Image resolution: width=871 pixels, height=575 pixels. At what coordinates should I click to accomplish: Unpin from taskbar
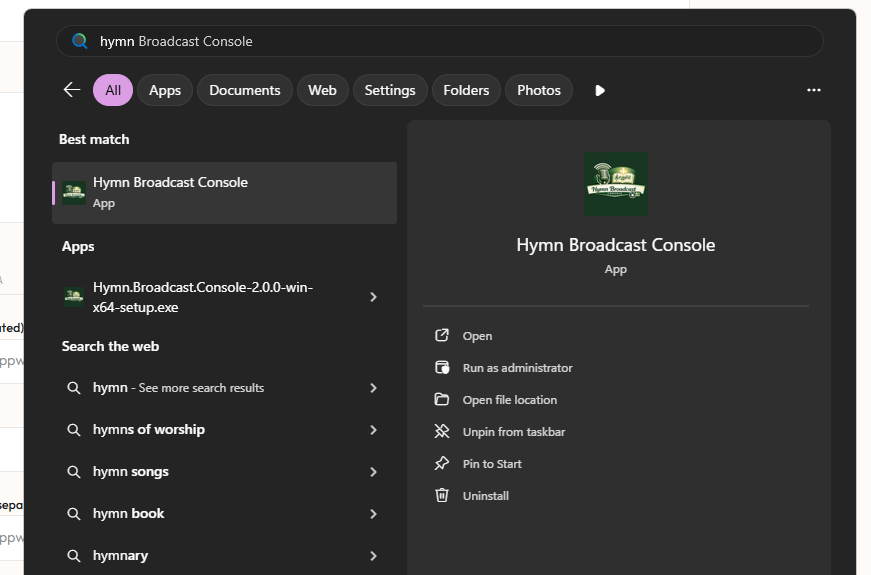pos(514,432)
